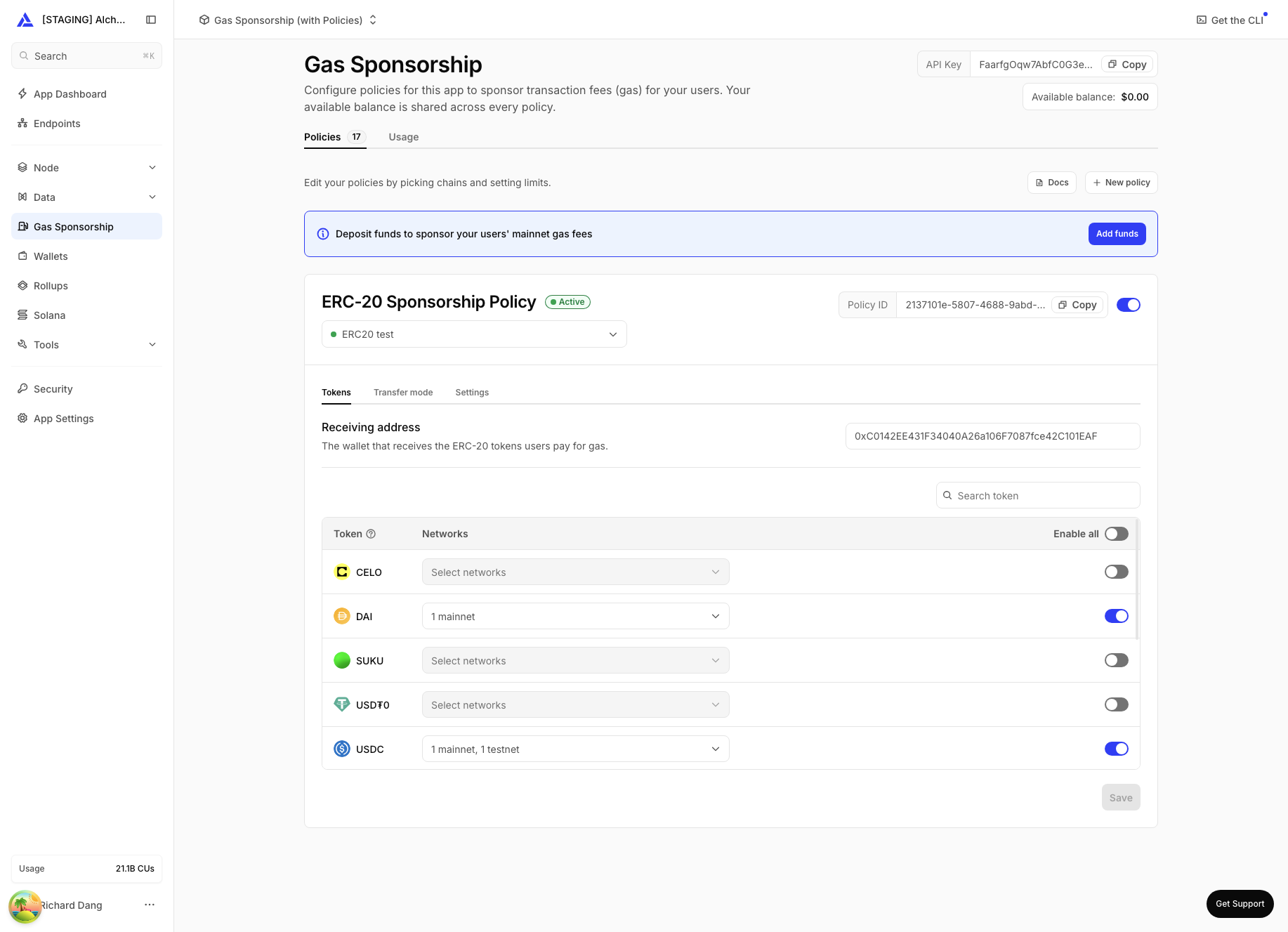
Task: Open the Endpoints sidebar item
Action: tap(86, 123)
